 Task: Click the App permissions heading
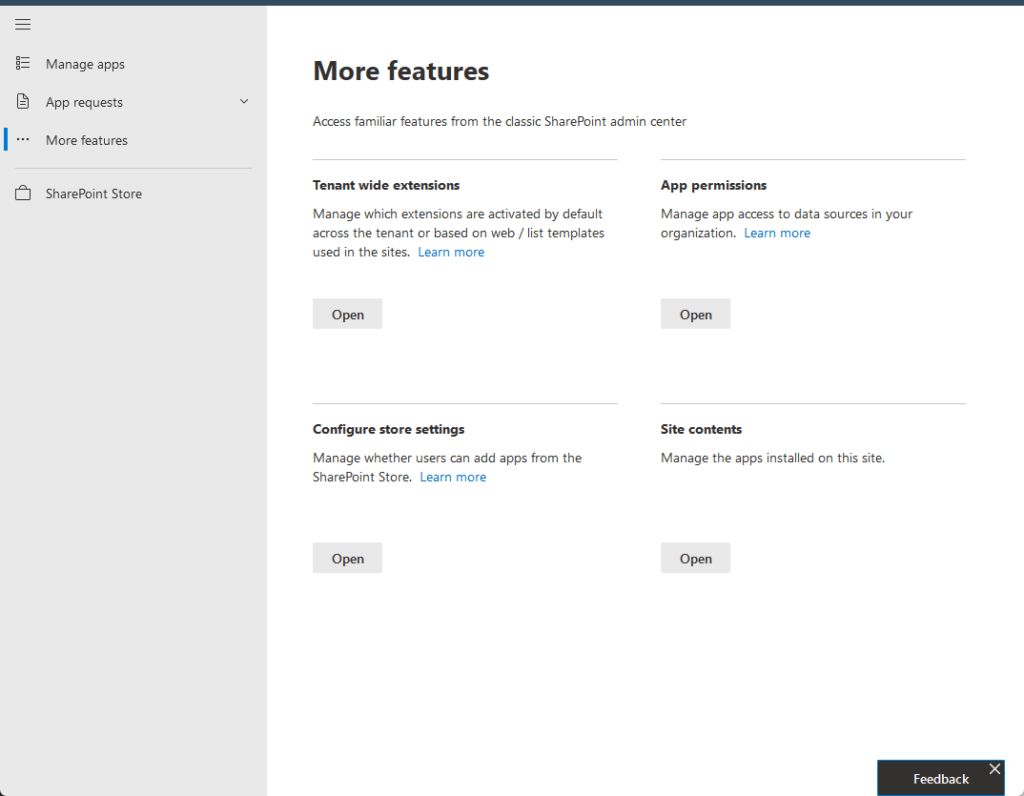click(713, 185)
